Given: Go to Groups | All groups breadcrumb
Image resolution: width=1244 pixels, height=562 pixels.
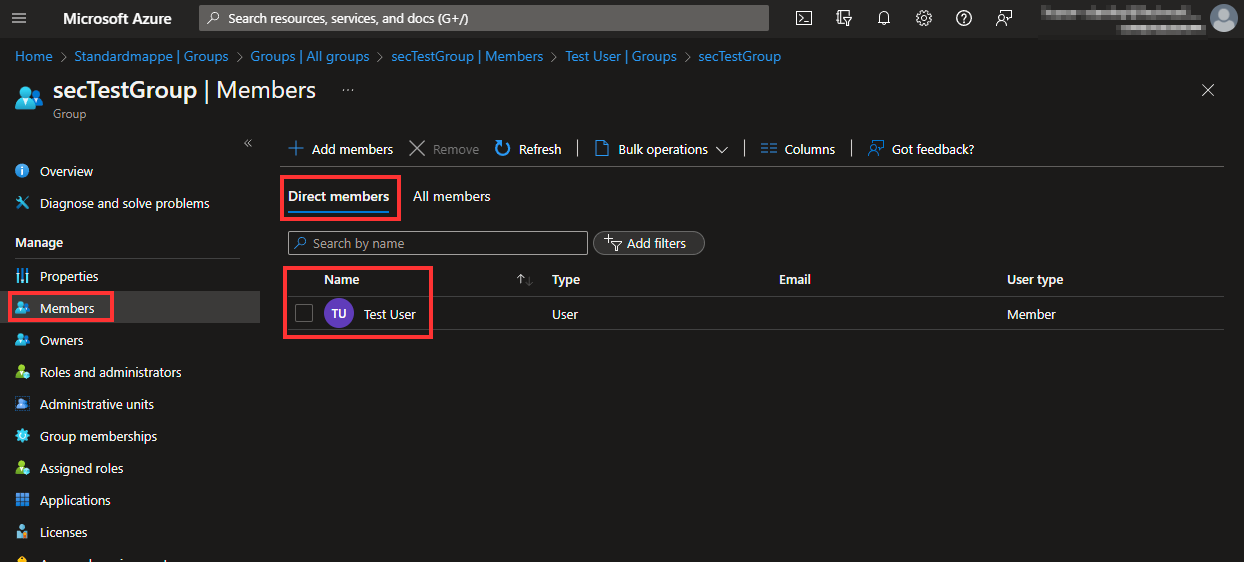Looking at the screenshot, I should pos(310,56).
